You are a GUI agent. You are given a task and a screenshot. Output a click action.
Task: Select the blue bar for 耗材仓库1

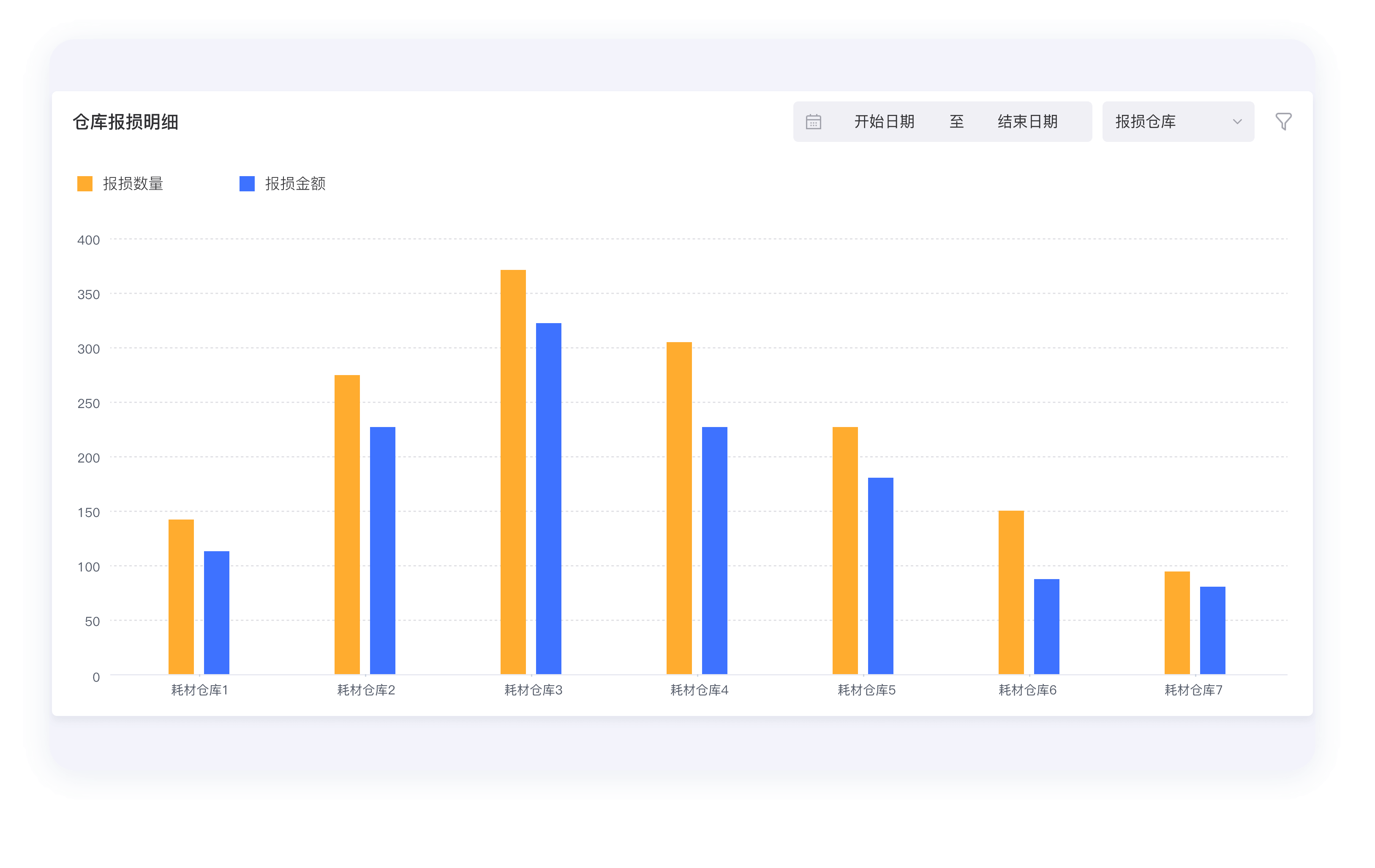tap(216, 613)
